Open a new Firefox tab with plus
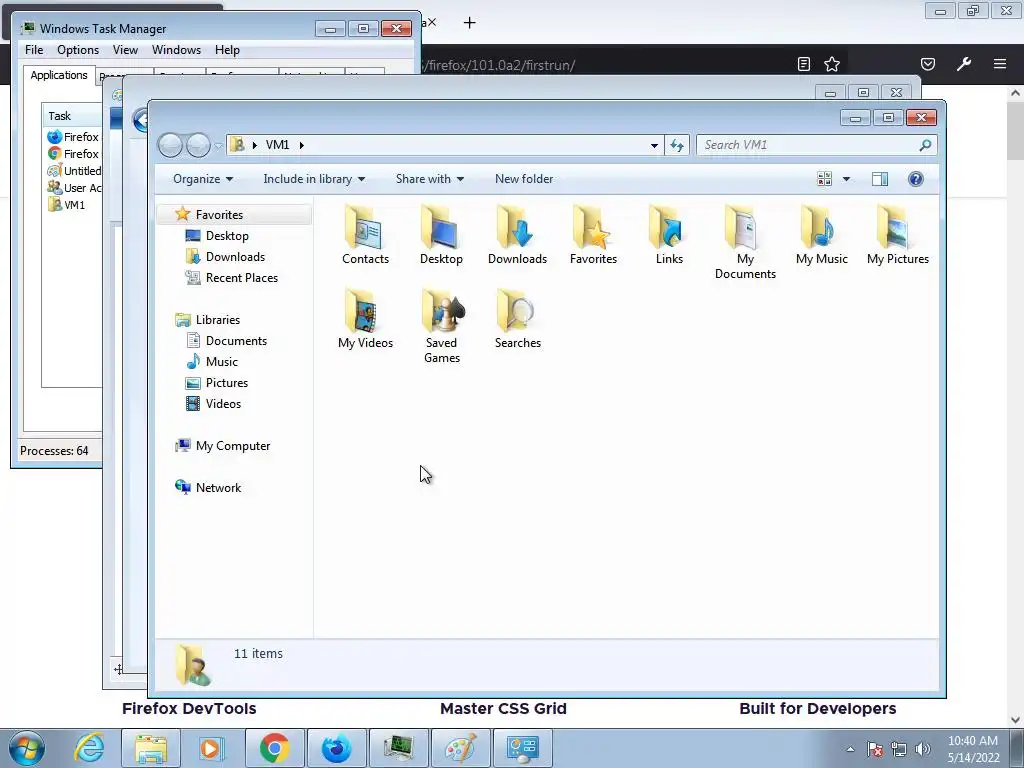Screen dimensions: 1024x768 (x=469, y=23)
